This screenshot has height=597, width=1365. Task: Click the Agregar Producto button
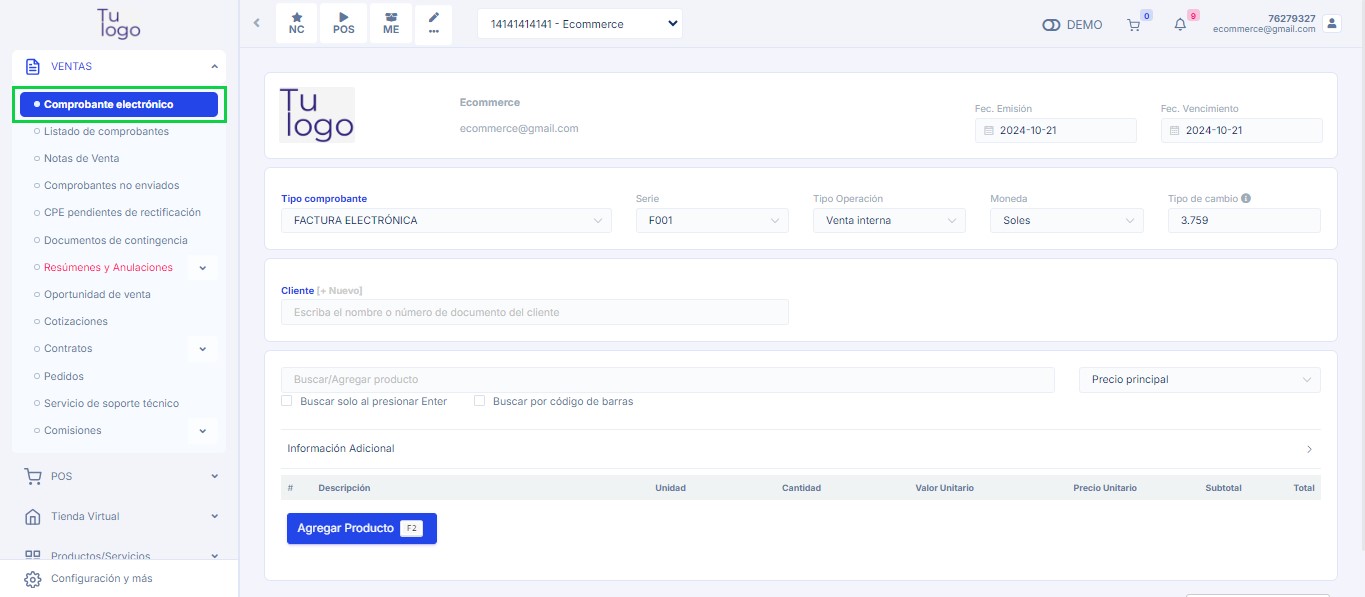[x=361, y=528]
